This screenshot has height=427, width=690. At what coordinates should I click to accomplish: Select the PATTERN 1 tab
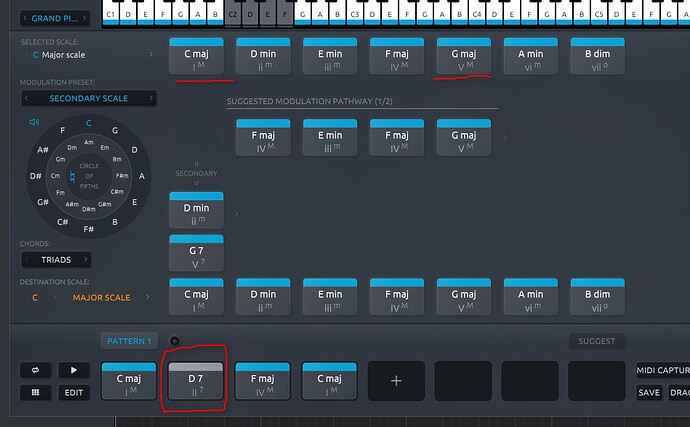129,341
